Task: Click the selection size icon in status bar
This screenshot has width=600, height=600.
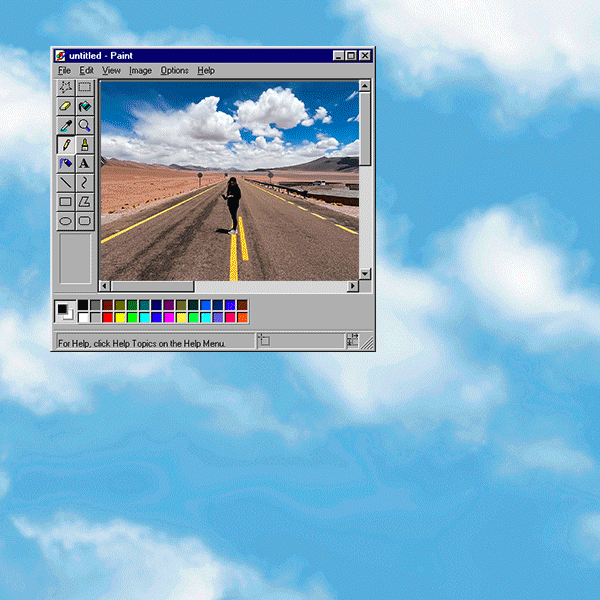Action: pos(352,340)
